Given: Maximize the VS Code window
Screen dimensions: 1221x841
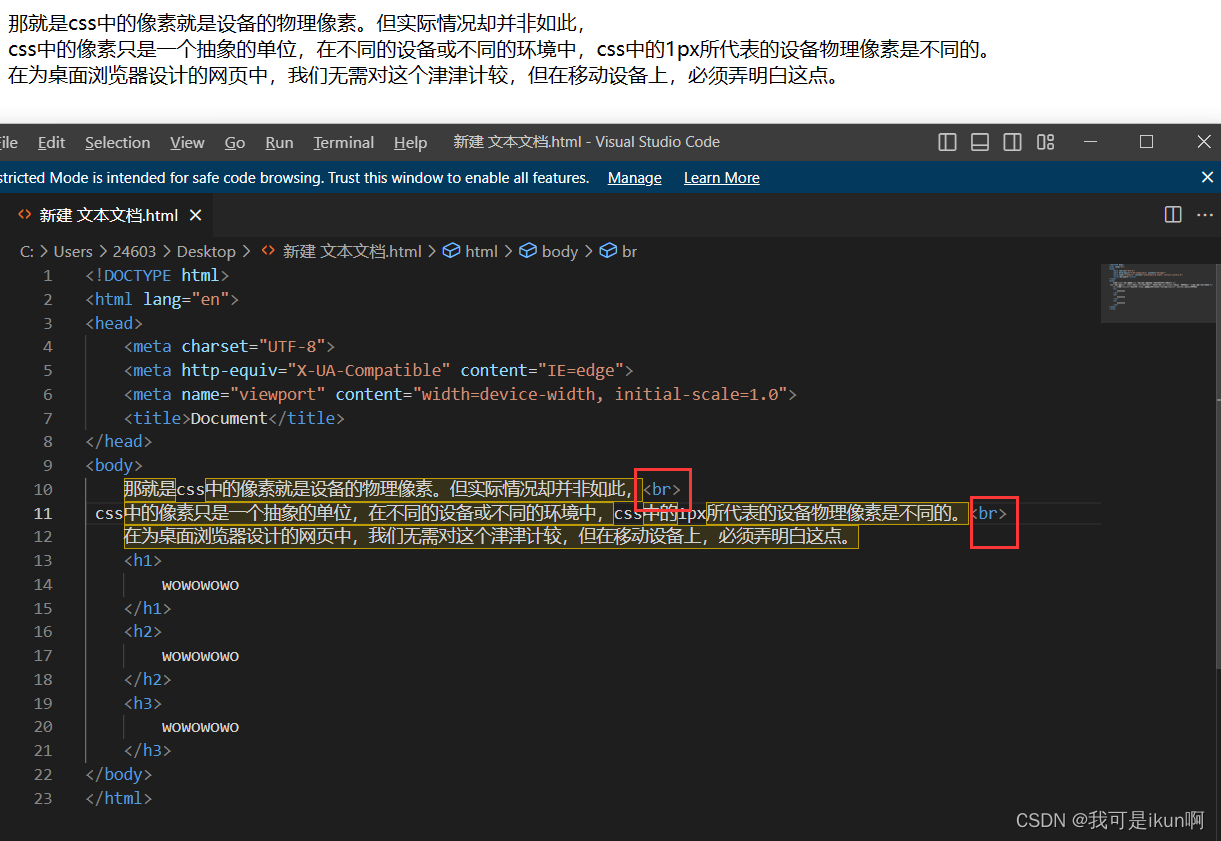Looking at the screenshot, I should (x=1146, y=142).
